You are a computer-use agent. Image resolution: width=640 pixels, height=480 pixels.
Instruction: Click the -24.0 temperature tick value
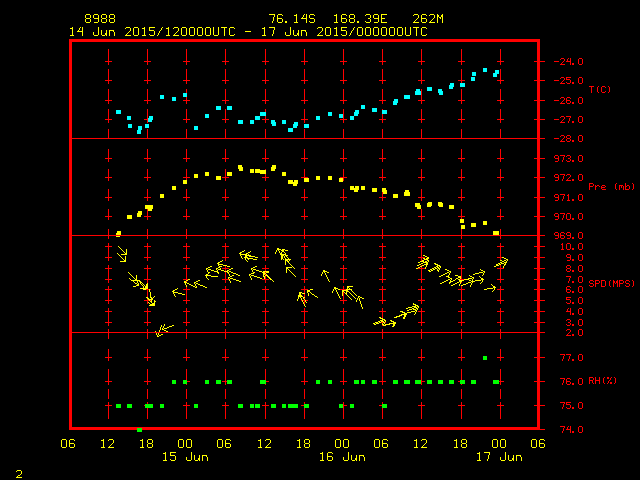tap(568, 62)
